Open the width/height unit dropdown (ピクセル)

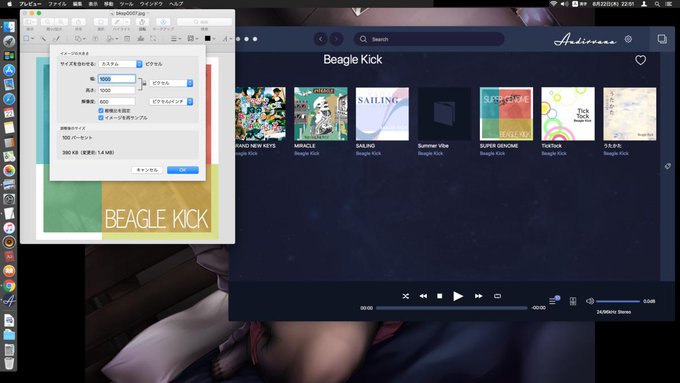171,83
